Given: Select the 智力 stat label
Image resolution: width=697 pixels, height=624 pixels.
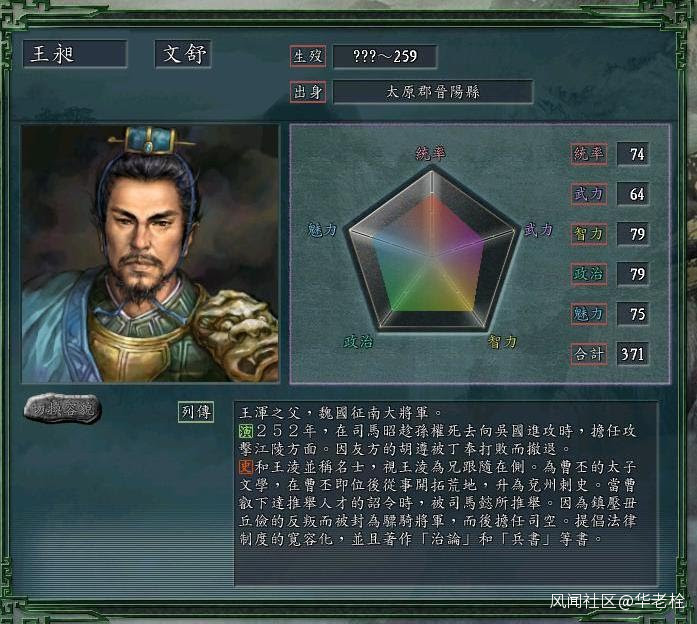Looking at the screenshot, I should [589, 234].
